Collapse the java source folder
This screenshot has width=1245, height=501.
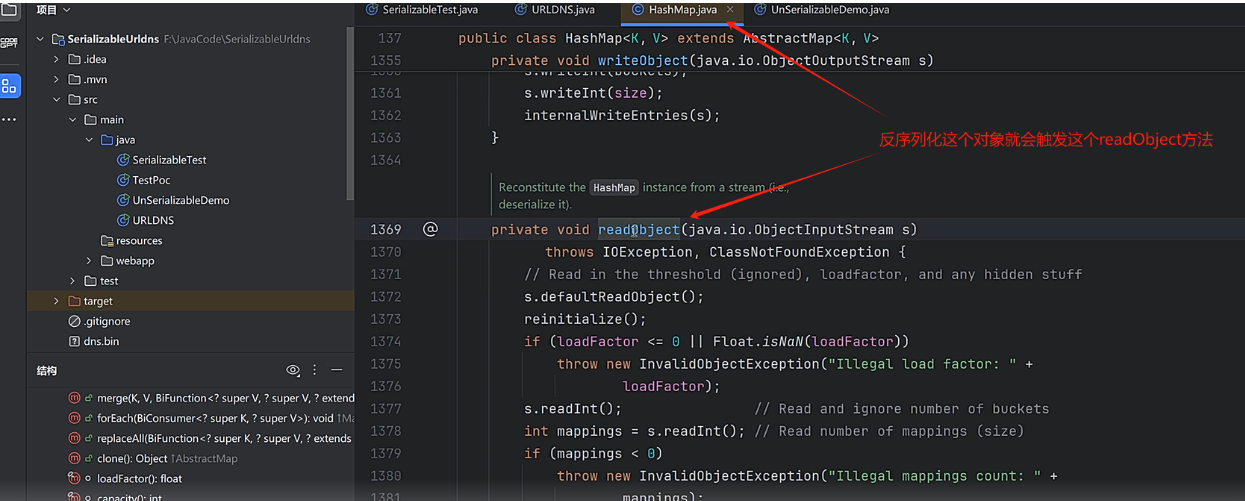click(89, 139)
